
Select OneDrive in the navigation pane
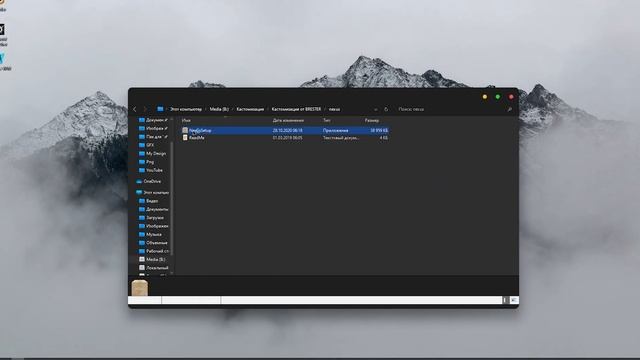tap(149, 181)
